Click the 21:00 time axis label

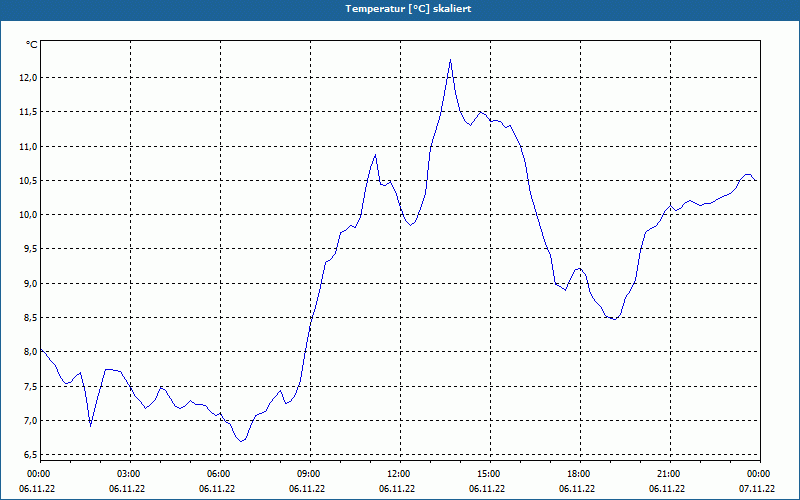[x=670, y=474]
